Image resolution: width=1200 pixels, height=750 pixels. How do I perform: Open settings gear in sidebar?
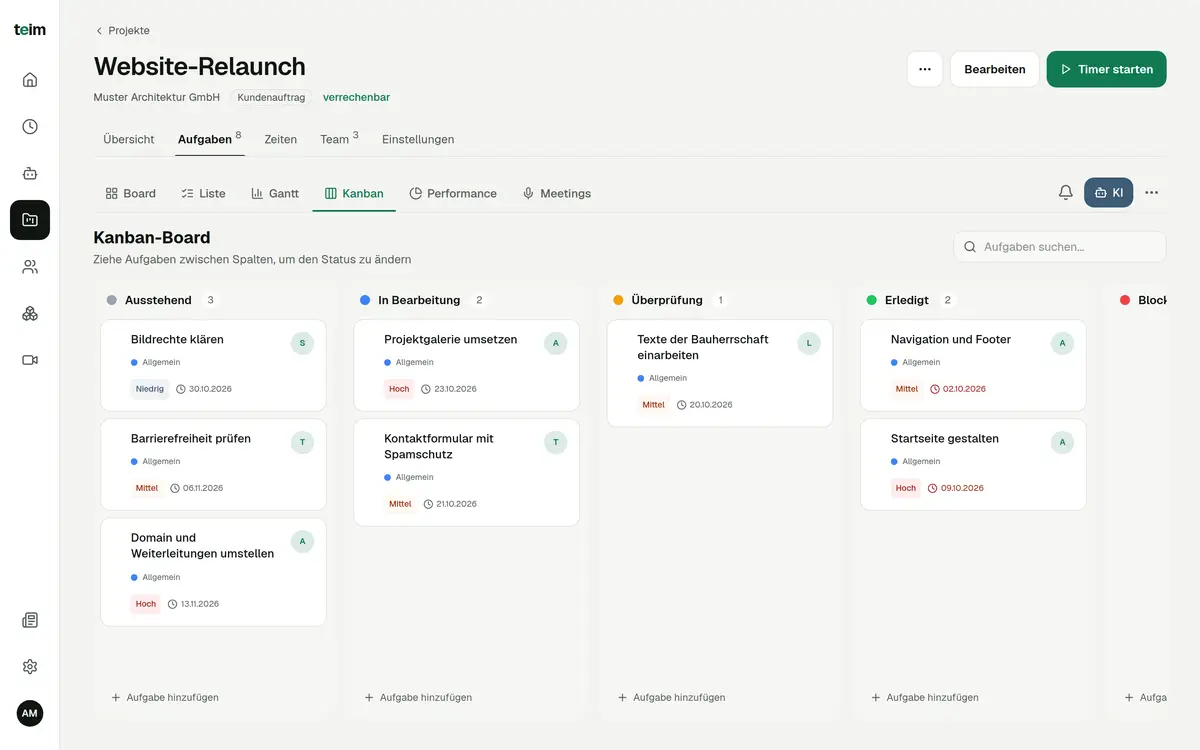30,667
